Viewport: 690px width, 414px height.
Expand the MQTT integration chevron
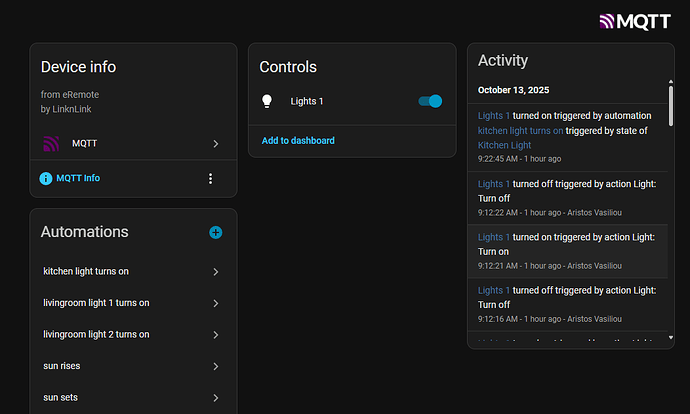[215, 144]
